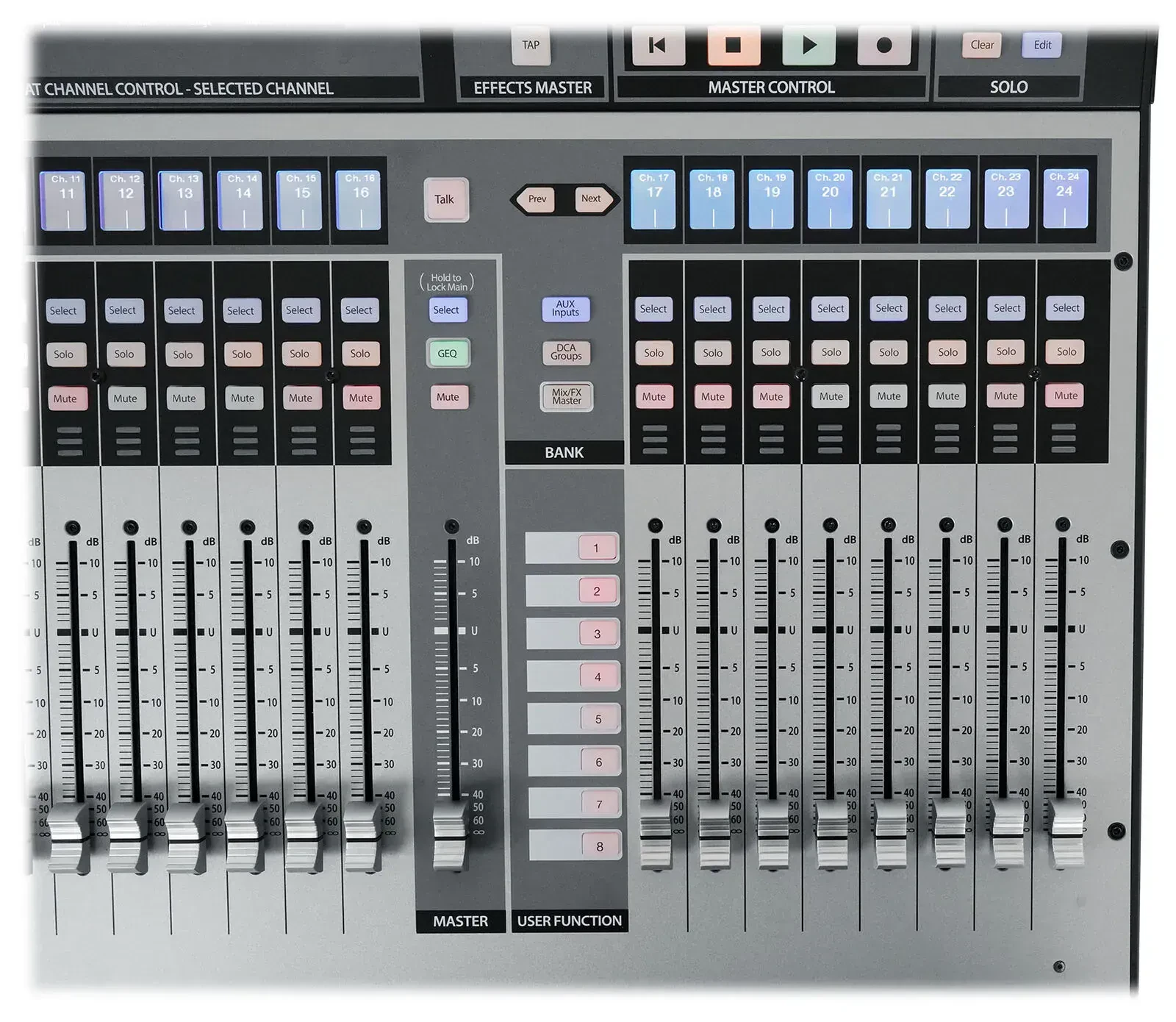
Task: Solo channel 20
Action: click(x=831, y=352)
